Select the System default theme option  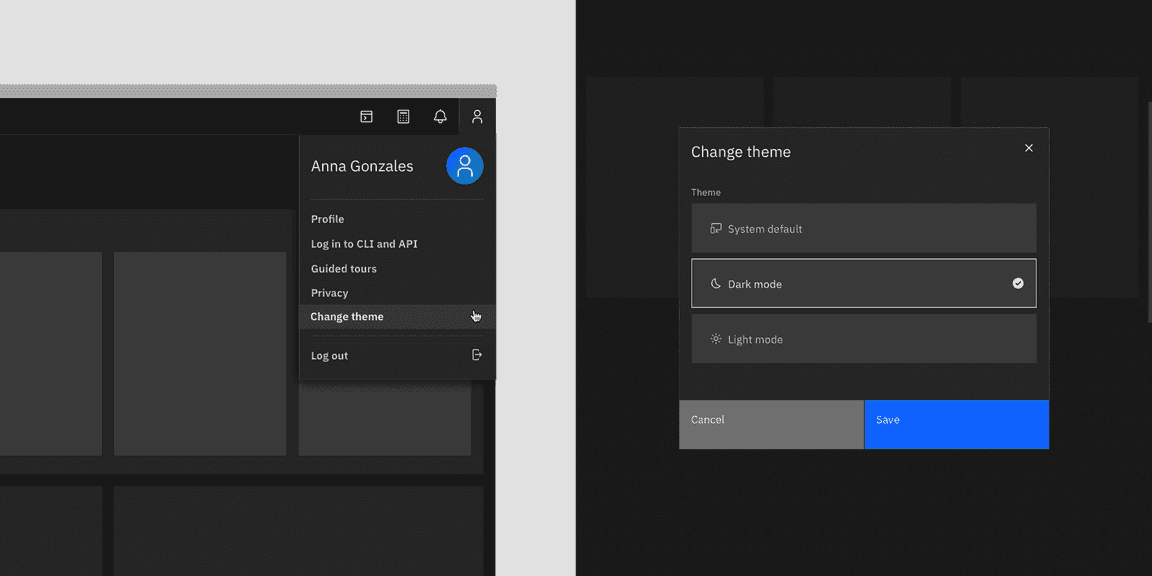863,228
